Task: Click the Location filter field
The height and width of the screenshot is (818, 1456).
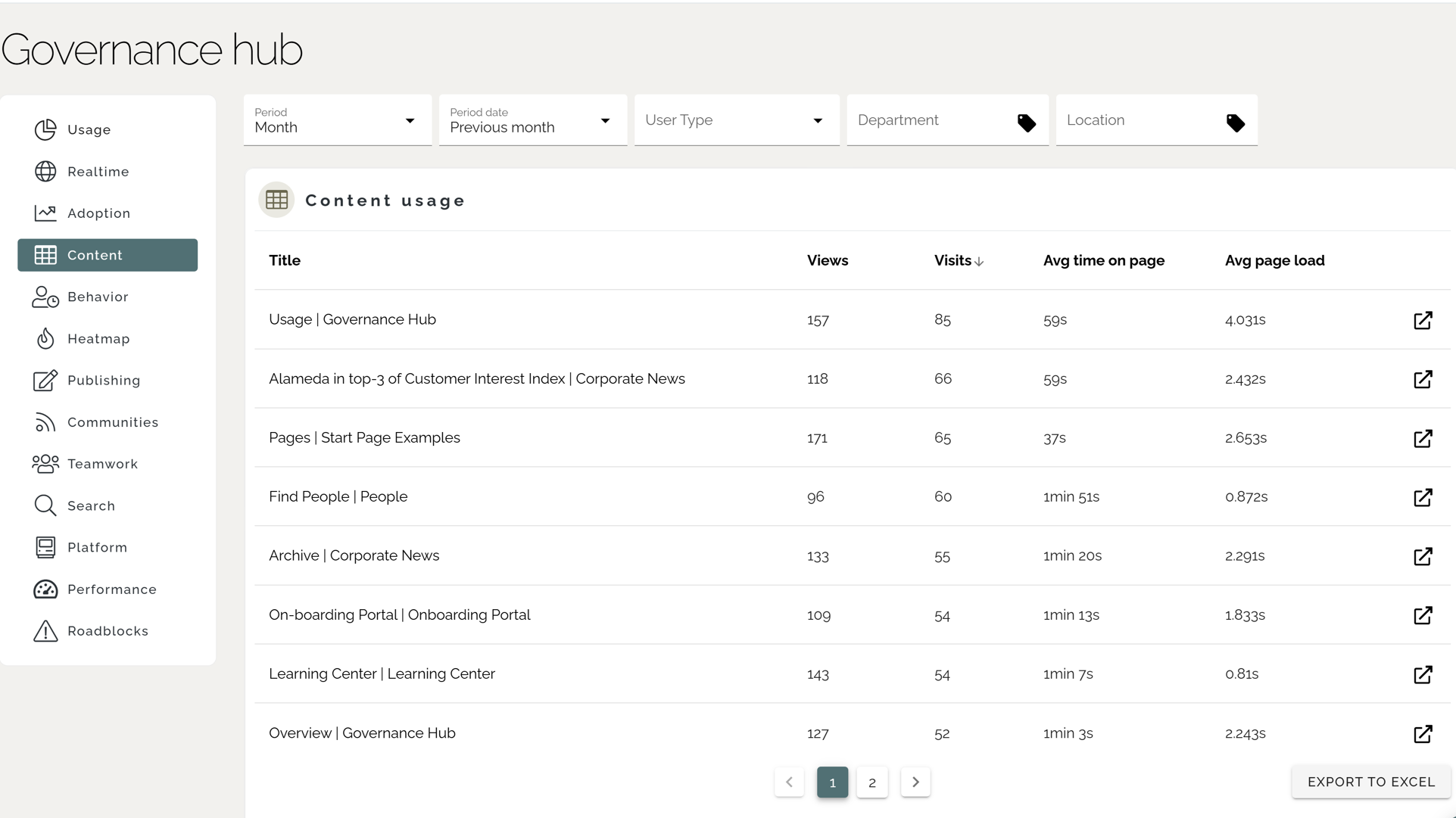Action: coord(1157,120)
